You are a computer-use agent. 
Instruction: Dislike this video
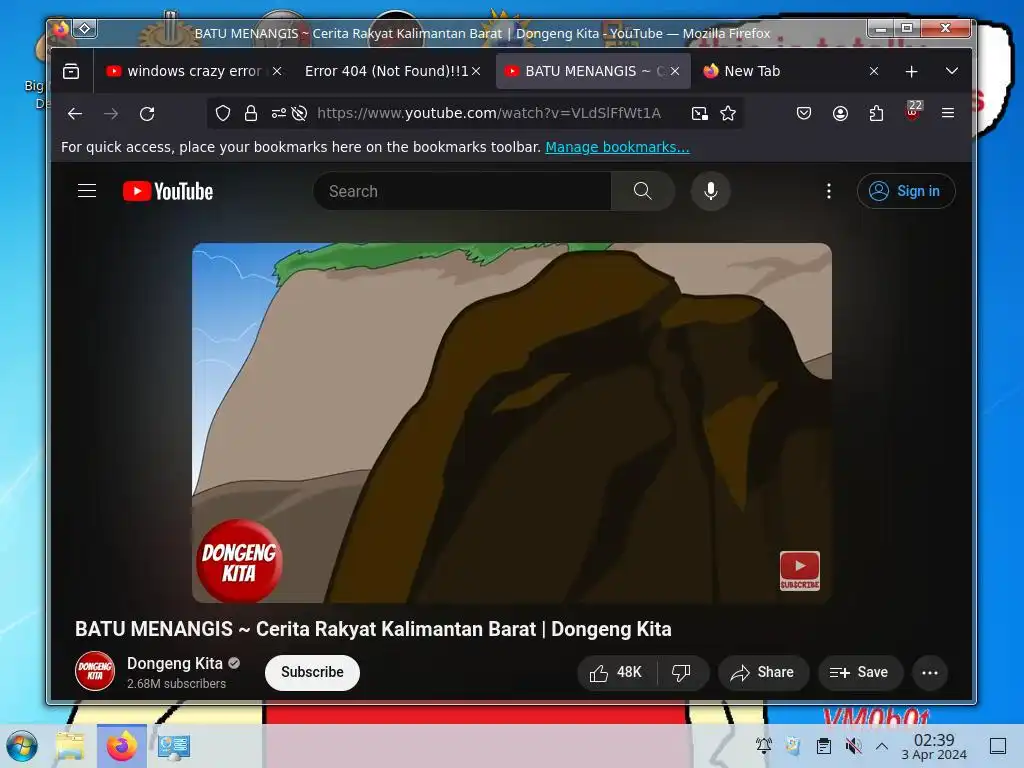[682, 673]
